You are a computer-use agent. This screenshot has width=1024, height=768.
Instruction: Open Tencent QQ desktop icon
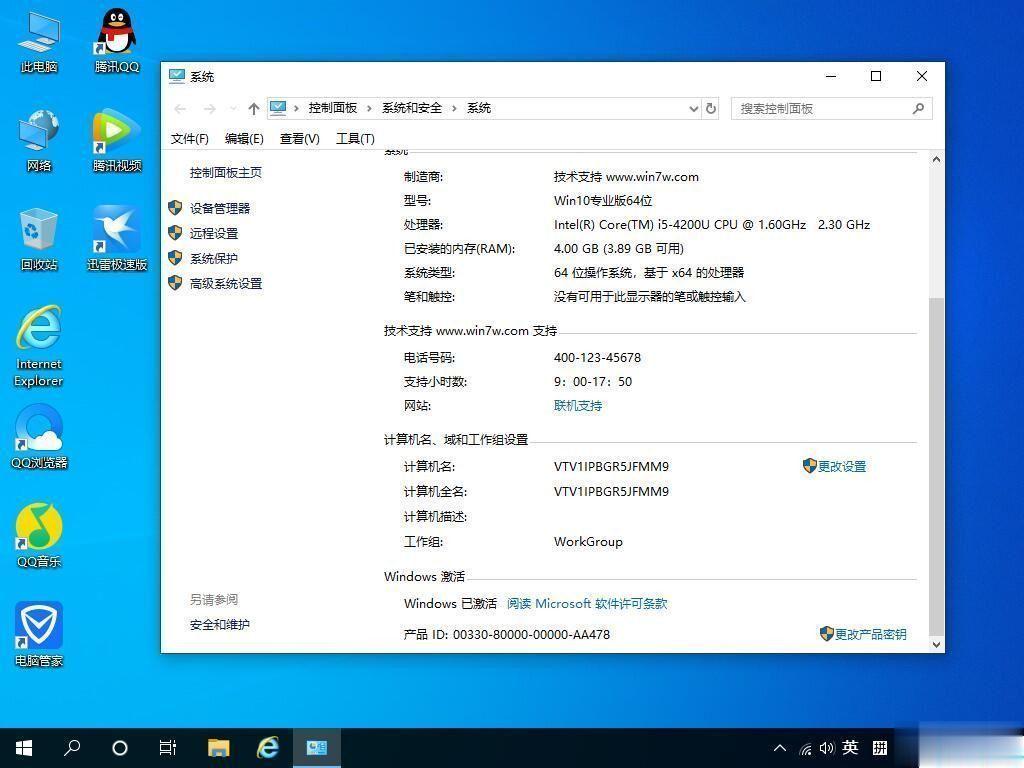coord(117,41)
